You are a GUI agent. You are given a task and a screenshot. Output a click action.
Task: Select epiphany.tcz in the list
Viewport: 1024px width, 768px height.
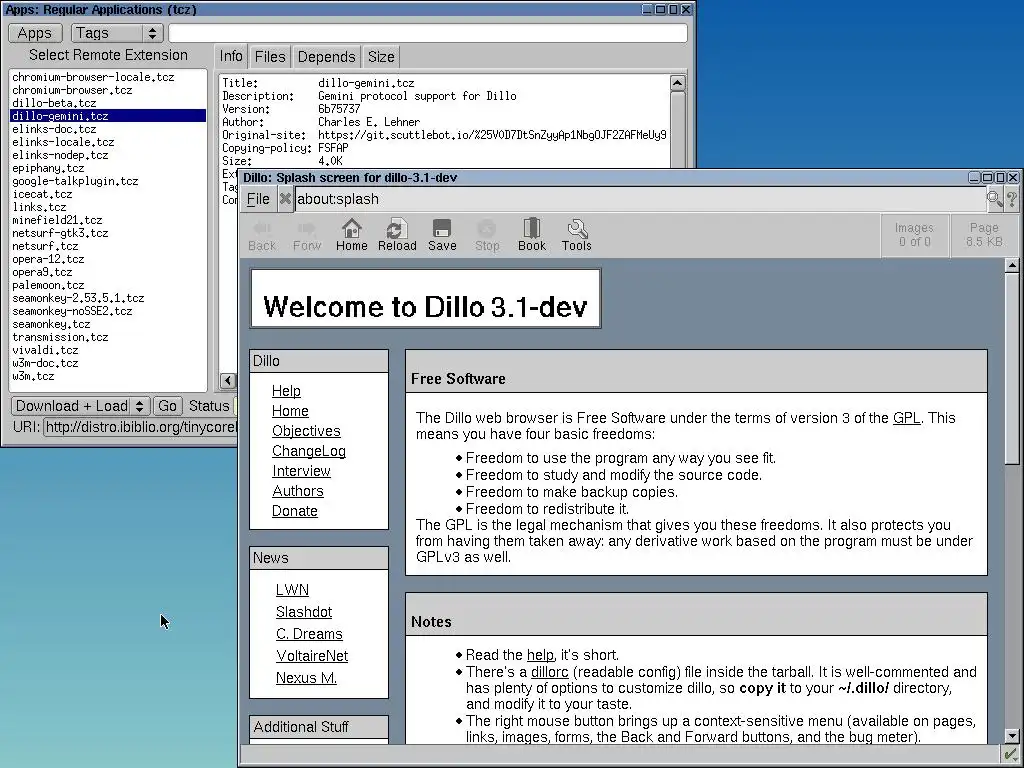108,168
